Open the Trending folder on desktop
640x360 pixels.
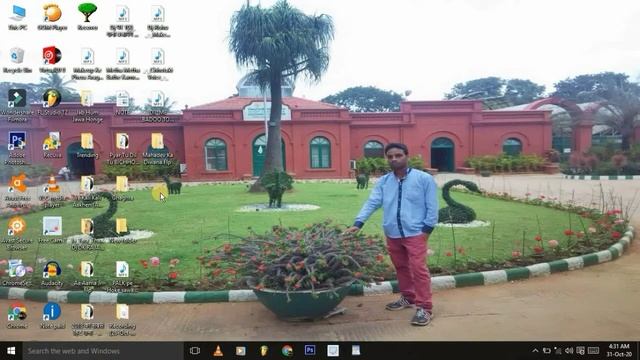point(87,145)
